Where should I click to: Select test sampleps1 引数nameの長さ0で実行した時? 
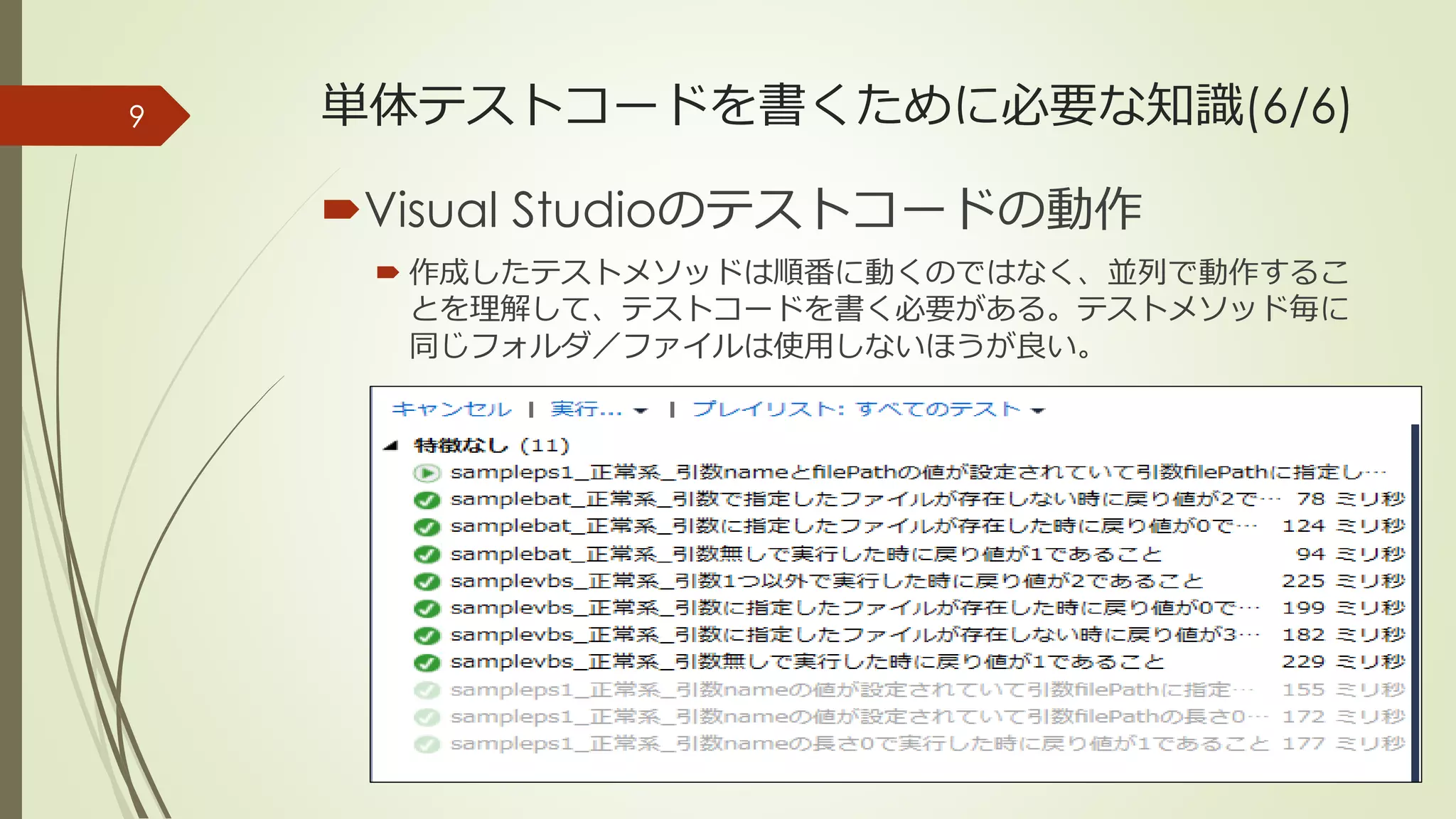point(860,743)
